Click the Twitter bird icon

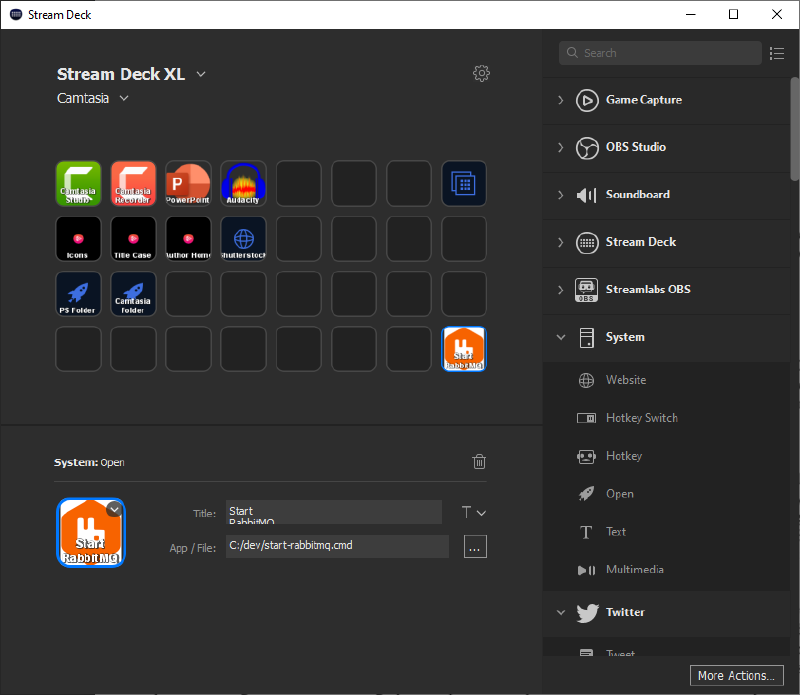pos(587,612)
